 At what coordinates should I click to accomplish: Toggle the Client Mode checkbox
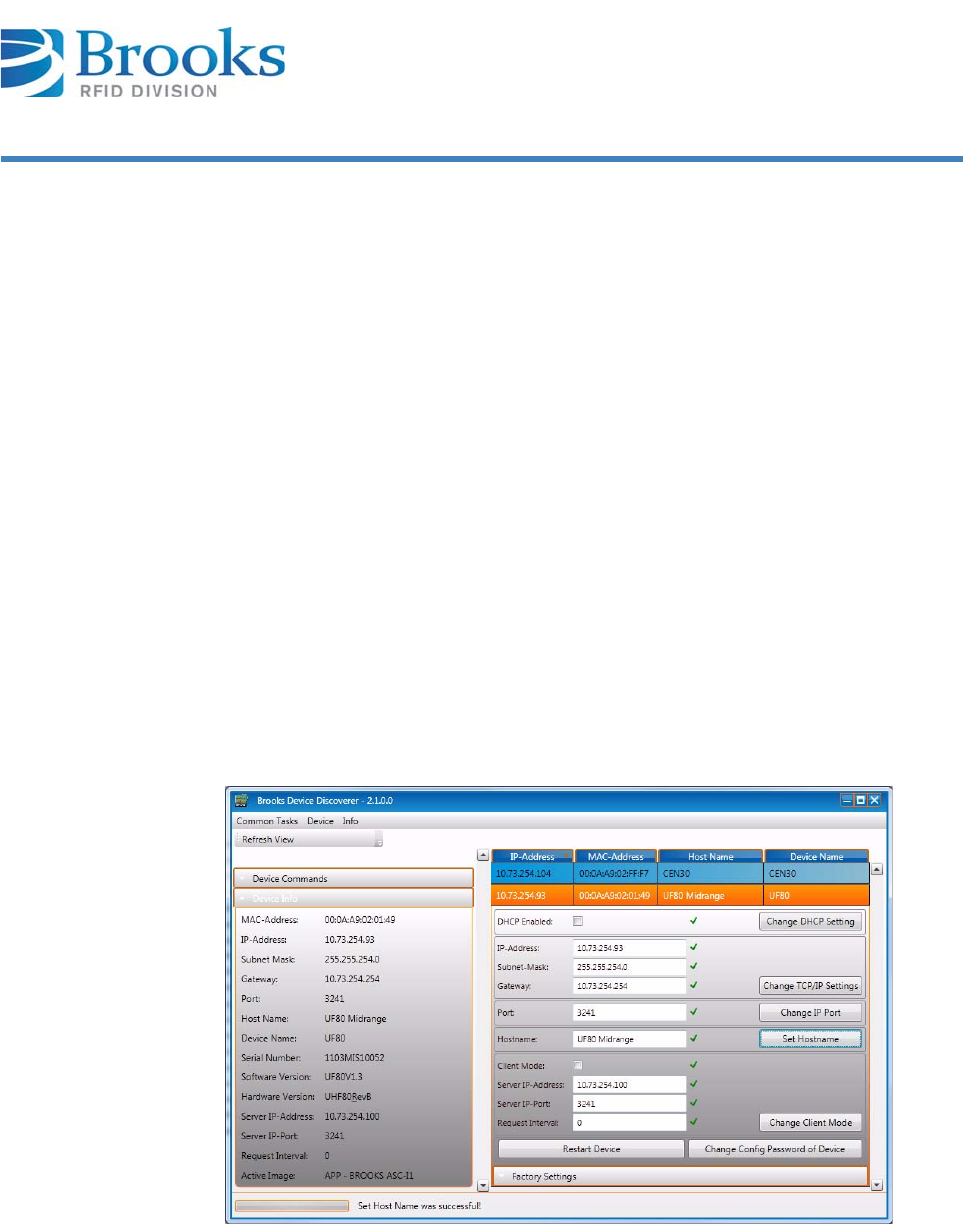[x=578, y=1066]
